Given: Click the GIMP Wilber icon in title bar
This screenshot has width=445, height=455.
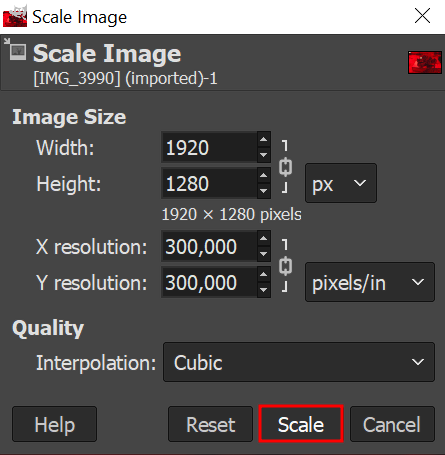Looking at the screenshot, I should click(15, 16).
